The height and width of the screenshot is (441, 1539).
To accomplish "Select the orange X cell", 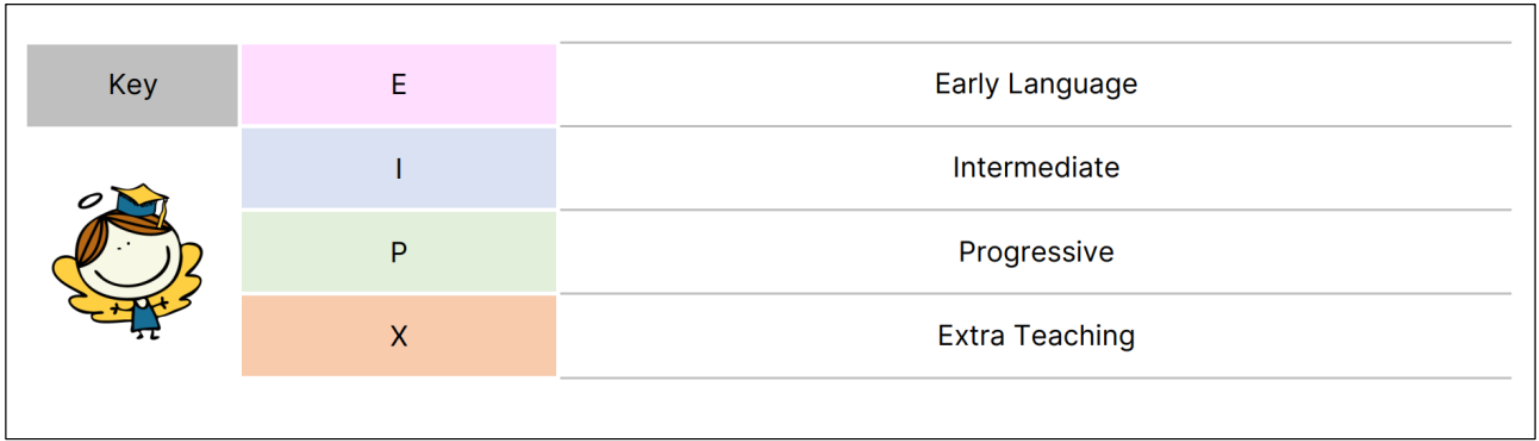I will [x=398, y=336].
